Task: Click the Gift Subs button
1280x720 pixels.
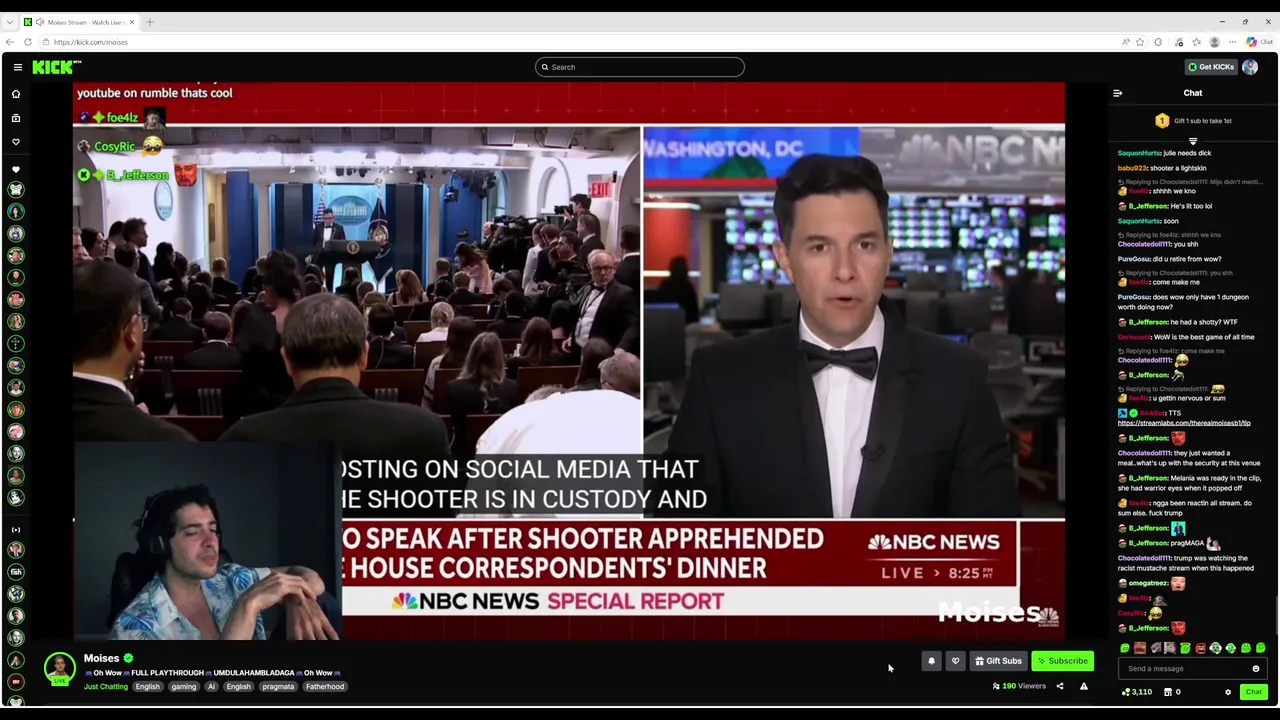Action: [x=998, y=661]
